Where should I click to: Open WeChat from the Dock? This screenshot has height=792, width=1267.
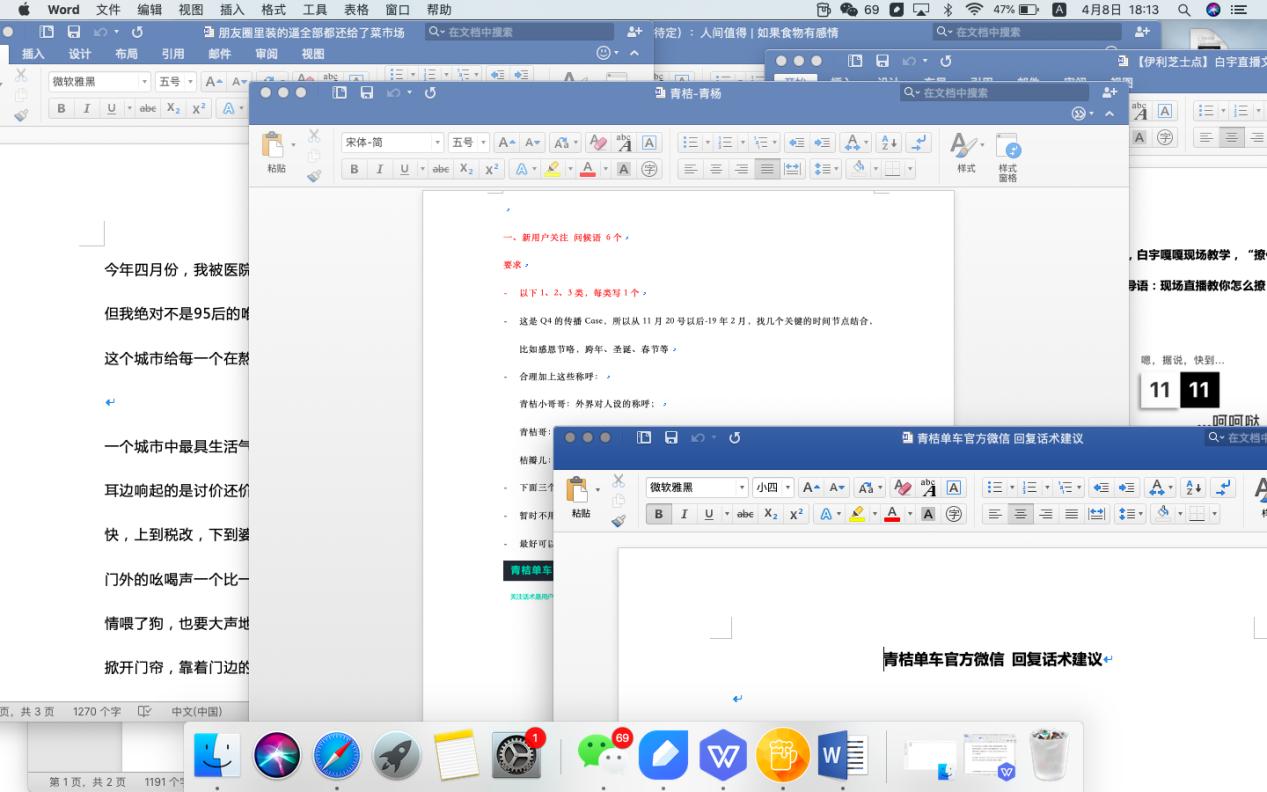point(603,755)
